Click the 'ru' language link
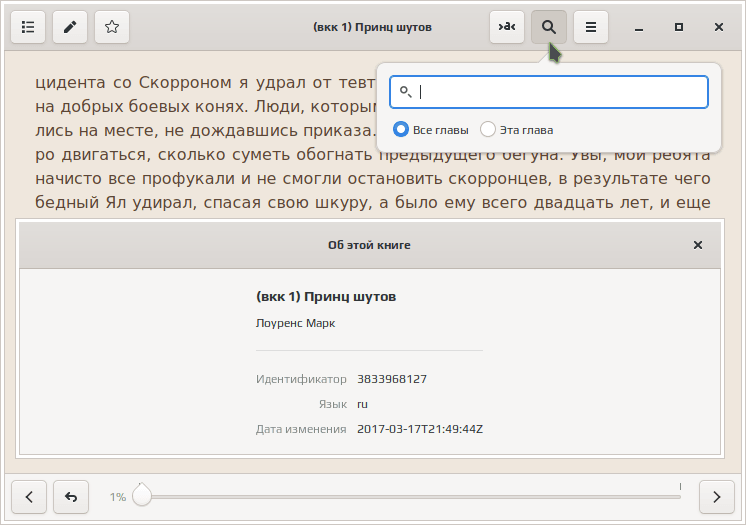746x525 pixels. [362, 404]
